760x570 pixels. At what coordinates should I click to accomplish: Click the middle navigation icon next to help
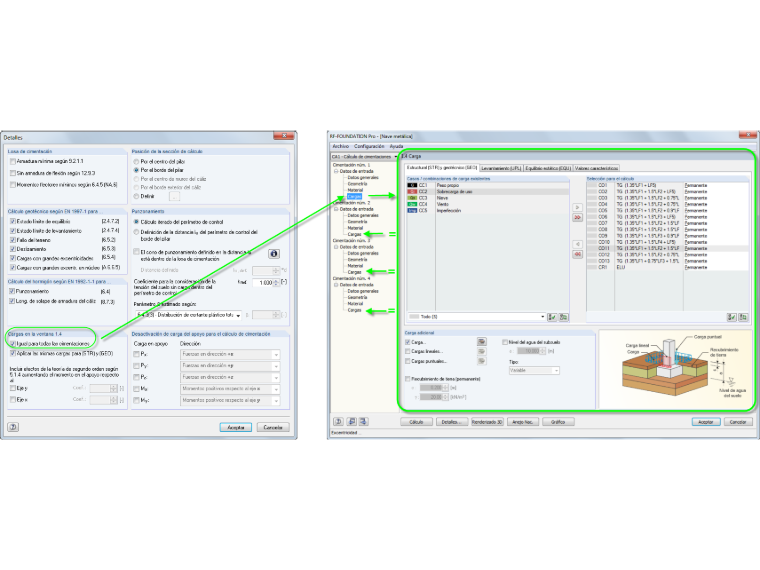[x=352, y=422]
